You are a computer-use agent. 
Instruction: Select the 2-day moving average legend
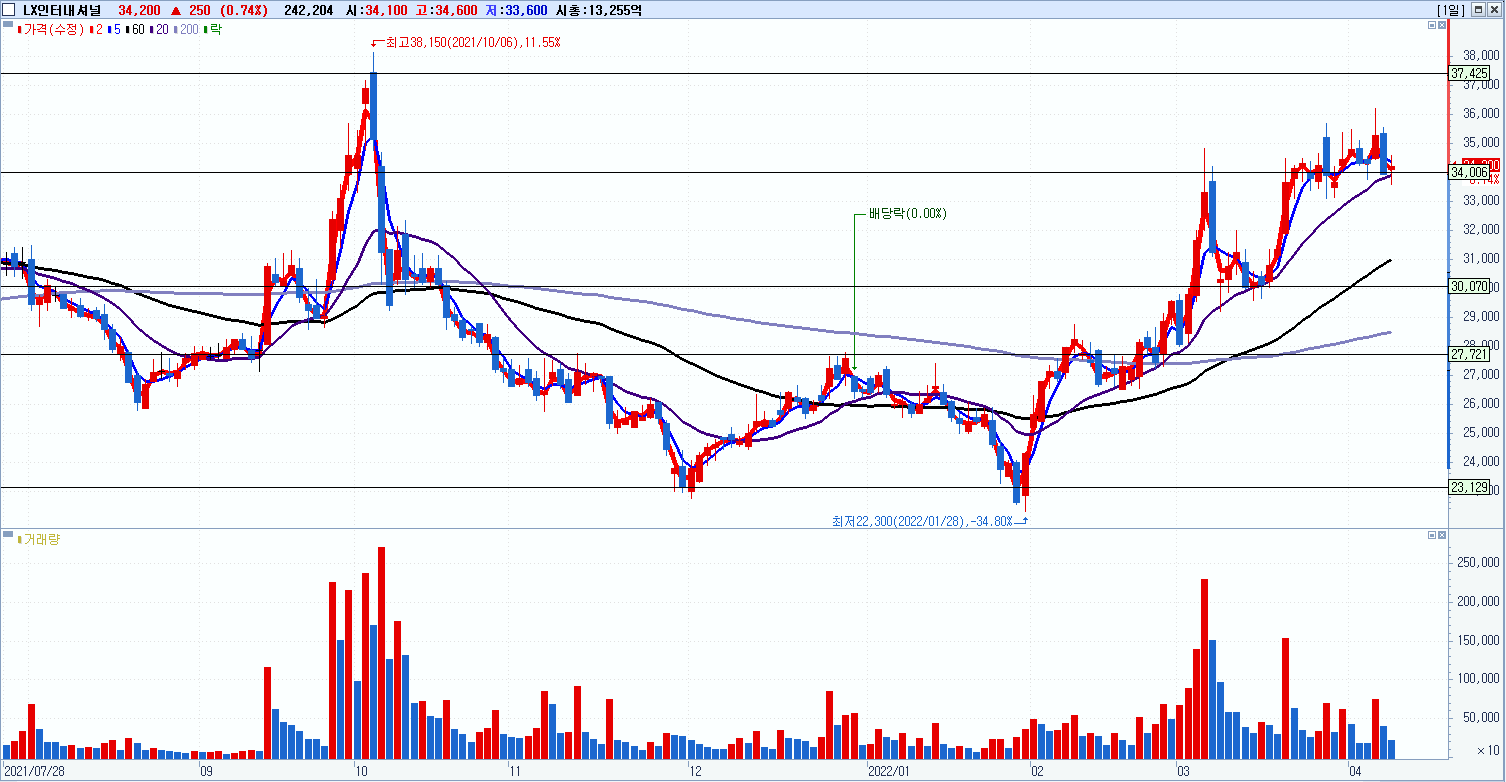(x=96, y=29)
